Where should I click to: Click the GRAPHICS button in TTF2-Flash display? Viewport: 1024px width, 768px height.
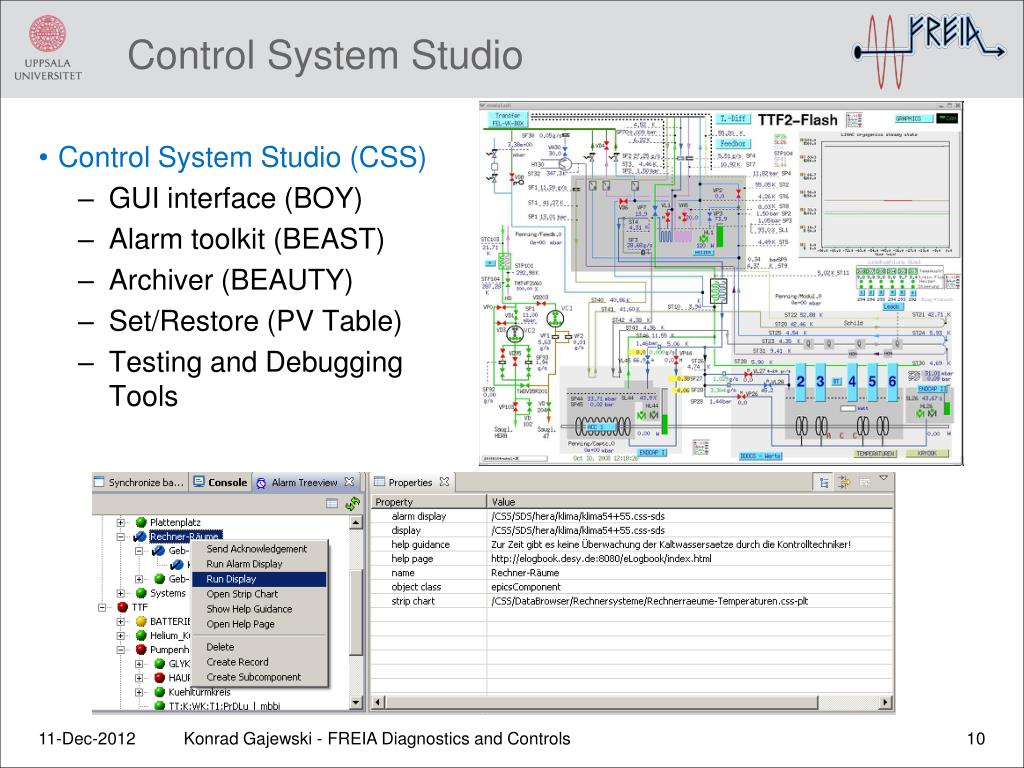(x=912, y=118)
